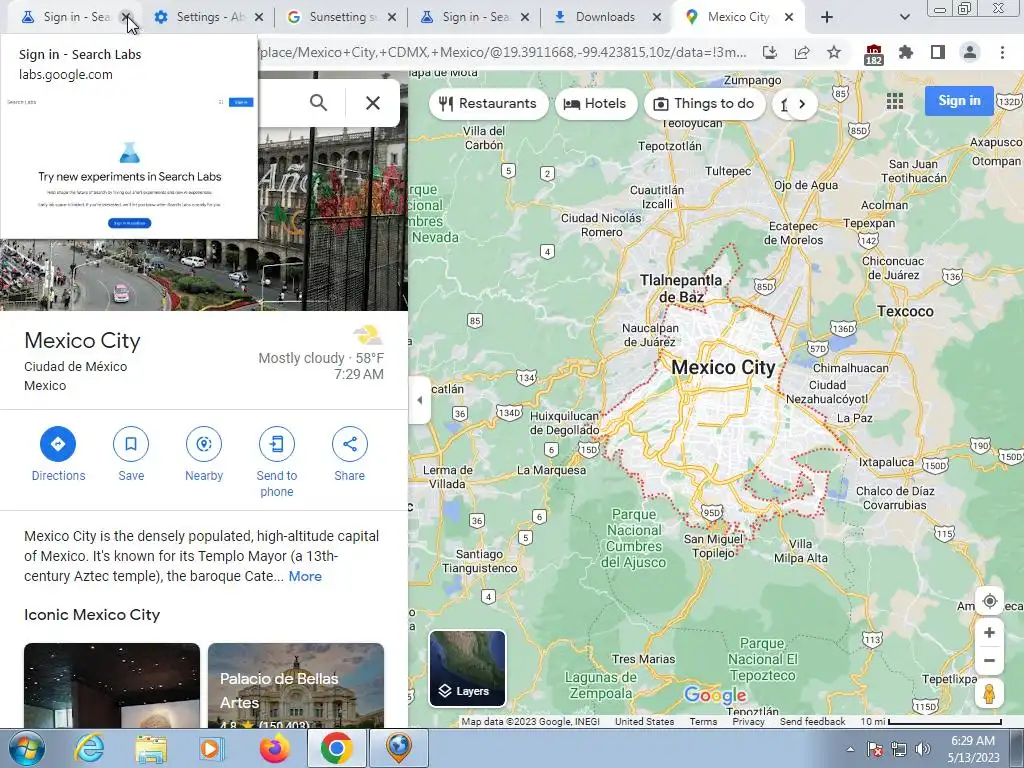Viewport: 1024px width, 768px height.
Task: Open a new tab with plus button
Action: pyautogui.click(x=827, y=17)
